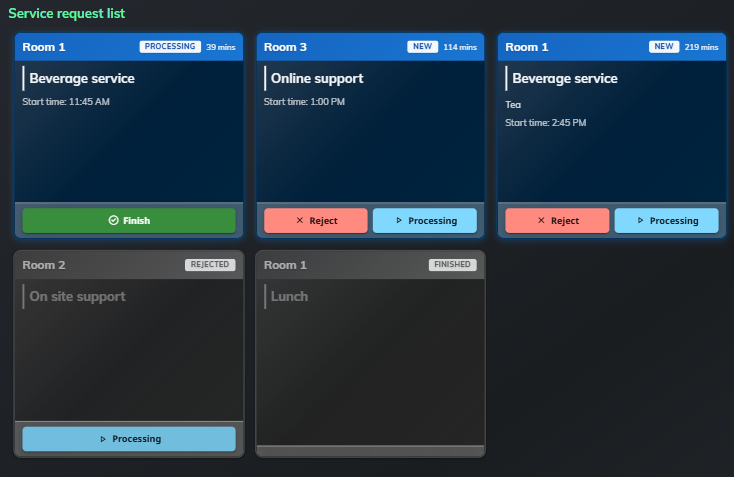This screenshot has width=734, height=477.
Task: Click the NEW badge on the Room 3 card
Action: pos(423,46)
